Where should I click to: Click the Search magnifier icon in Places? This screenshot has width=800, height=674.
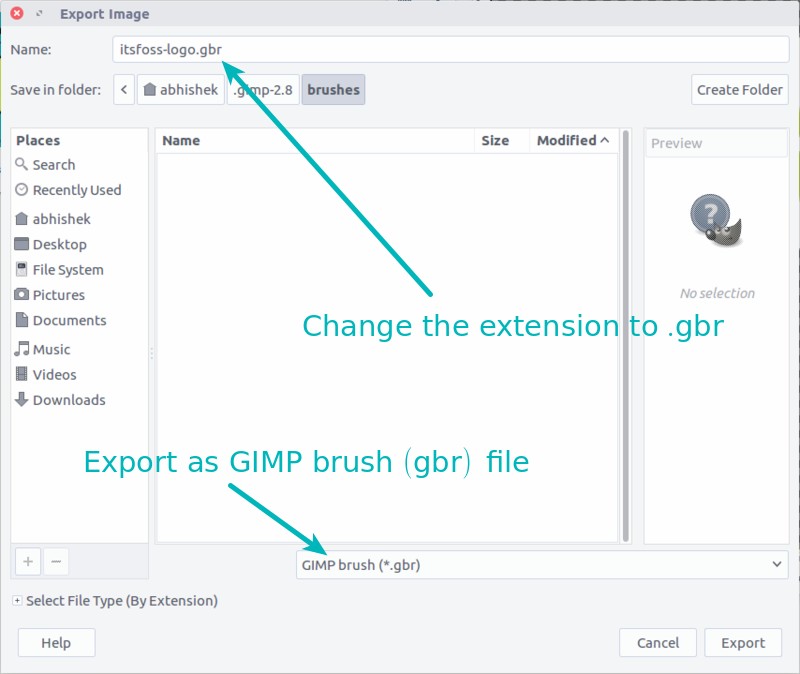(x=21, y=164)
